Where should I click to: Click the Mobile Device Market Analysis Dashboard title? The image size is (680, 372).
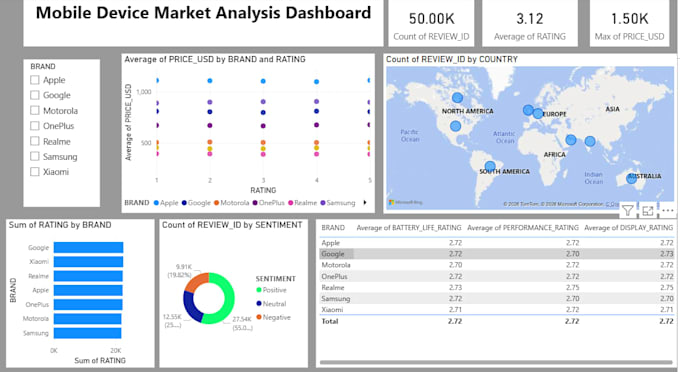pyautogui.click(x=203, y=13)
